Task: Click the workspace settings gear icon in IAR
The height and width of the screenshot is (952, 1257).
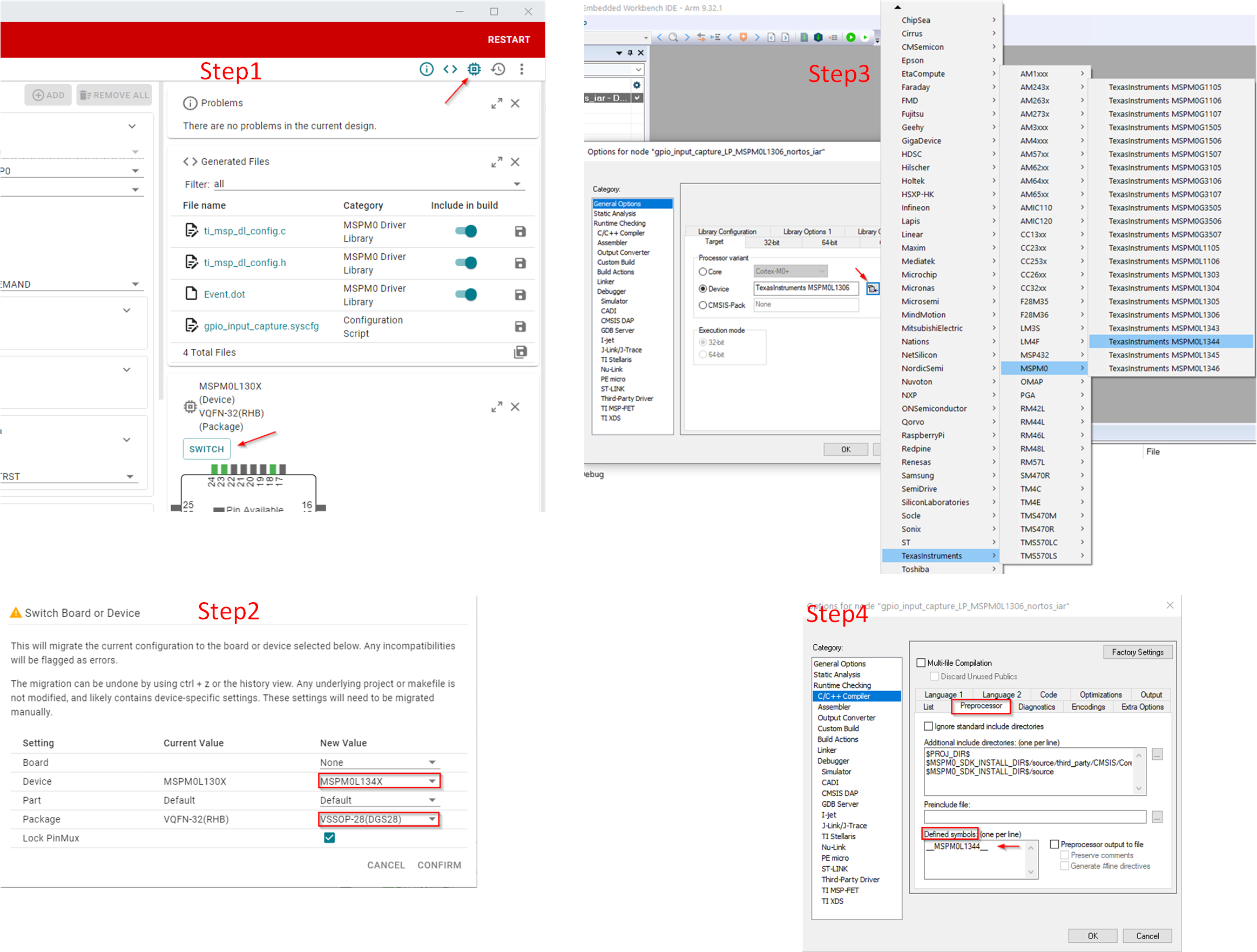Action: (x=637, y=85)
